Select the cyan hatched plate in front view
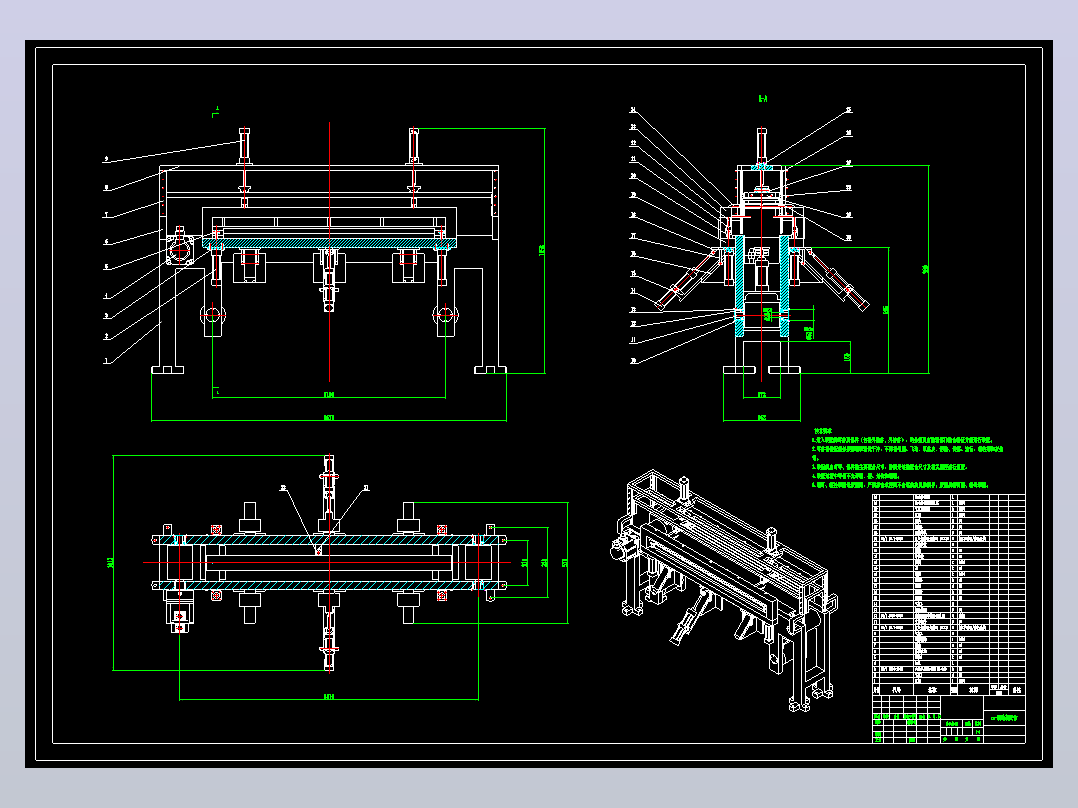 click(329, 243)
